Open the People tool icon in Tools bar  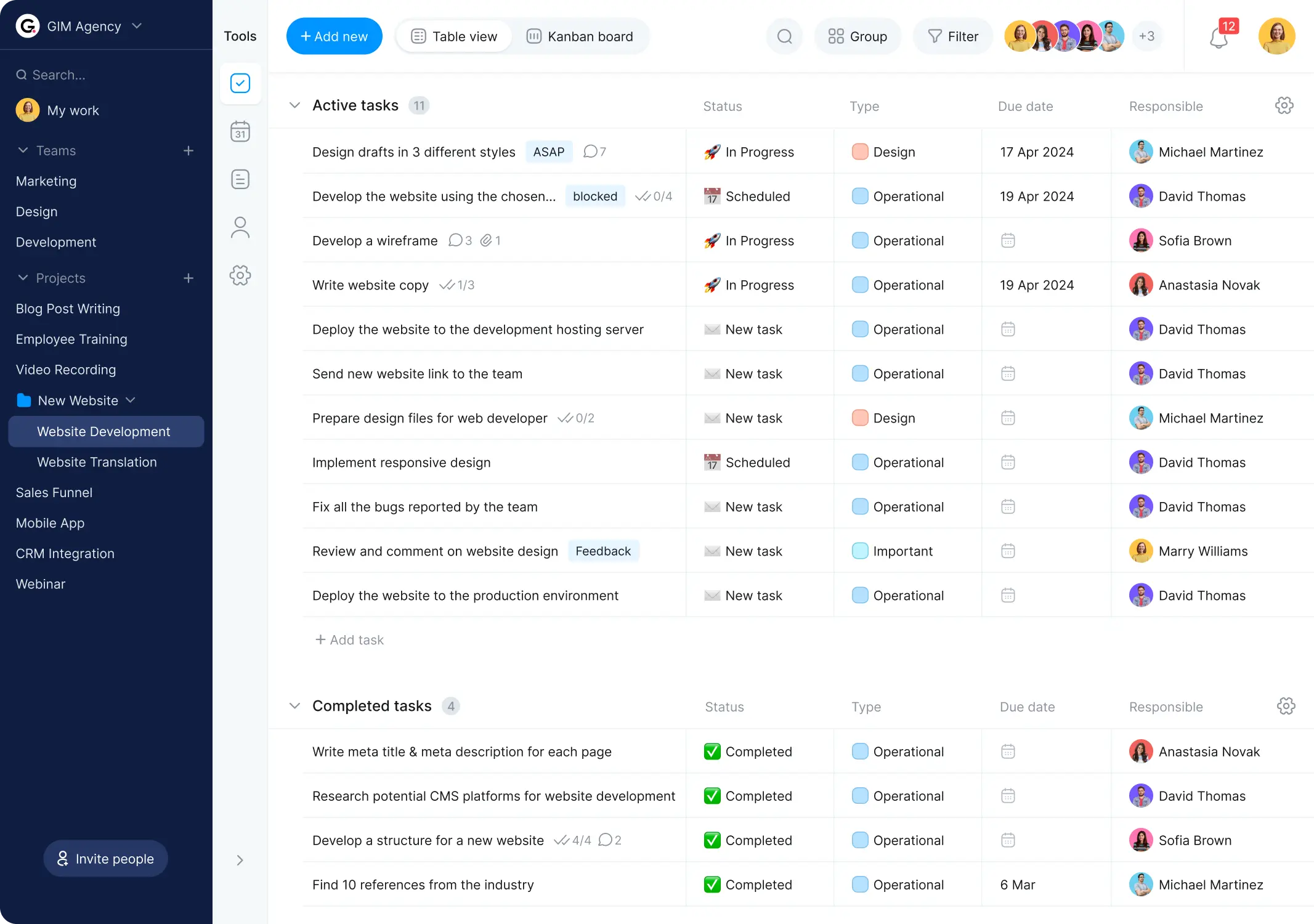[x=240, y=227]
